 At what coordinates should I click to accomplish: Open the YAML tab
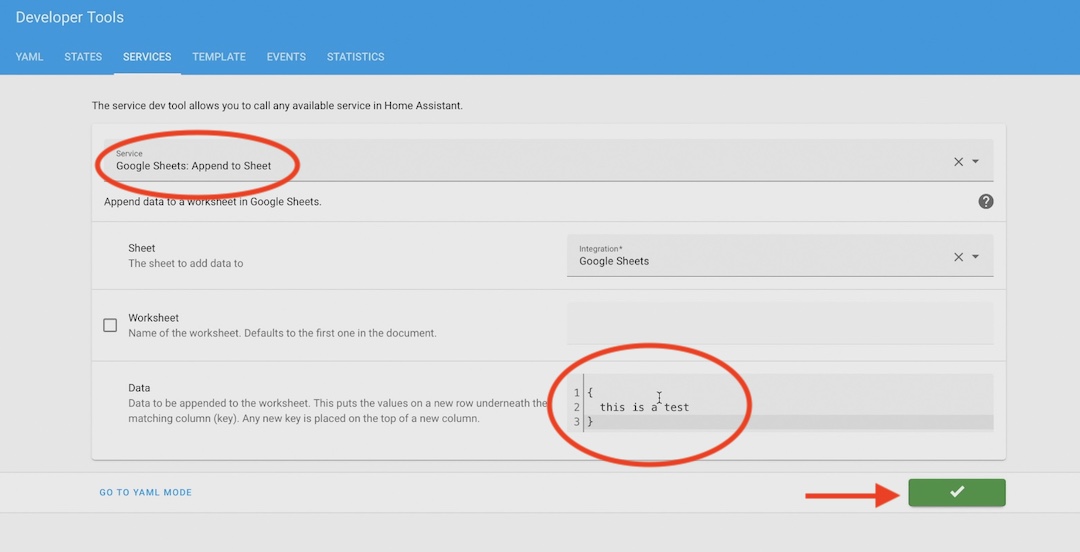tap(29, 57)
